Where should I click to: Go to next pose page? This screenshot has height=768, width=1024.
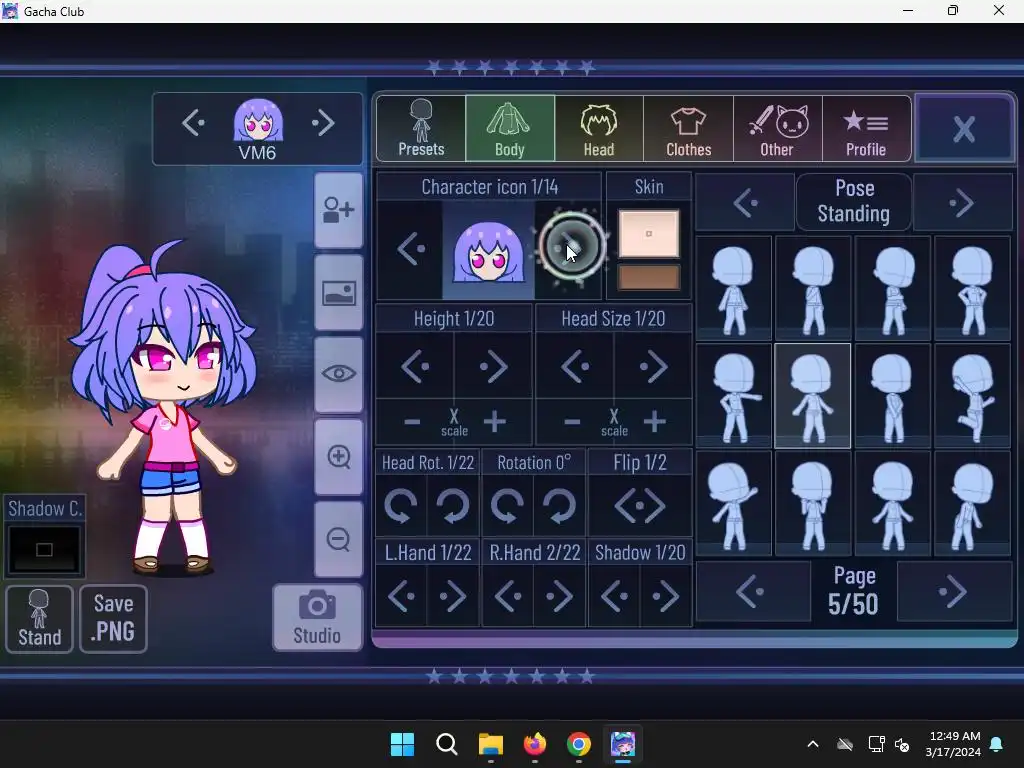(x=954, y=592)
